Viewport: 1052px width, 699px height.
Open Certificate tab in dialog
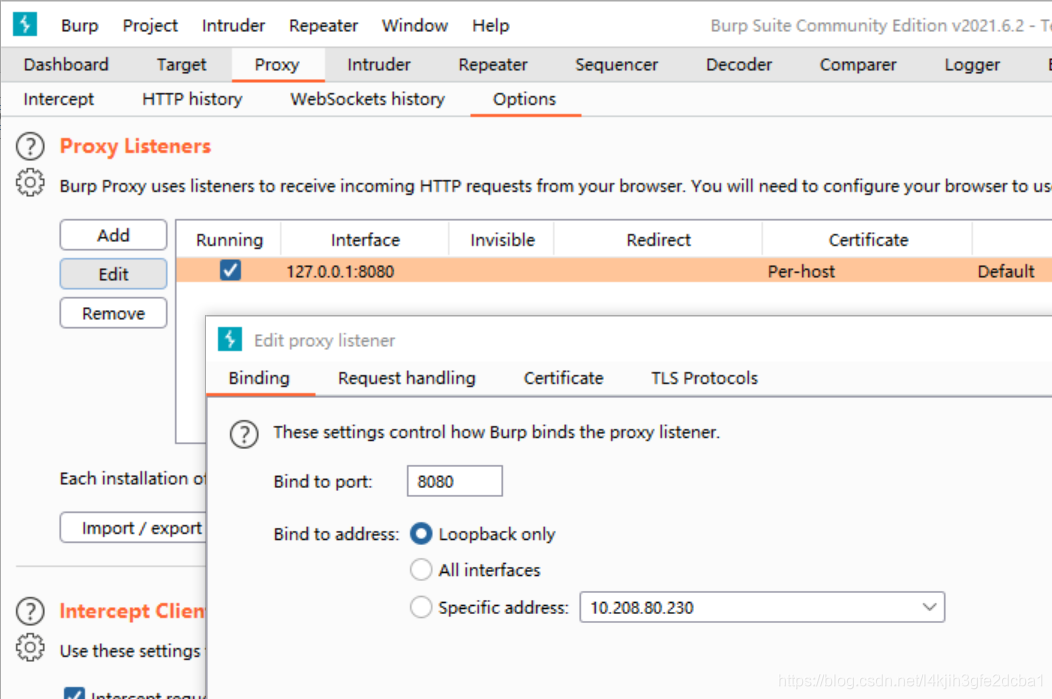click(x=564, y=378)
